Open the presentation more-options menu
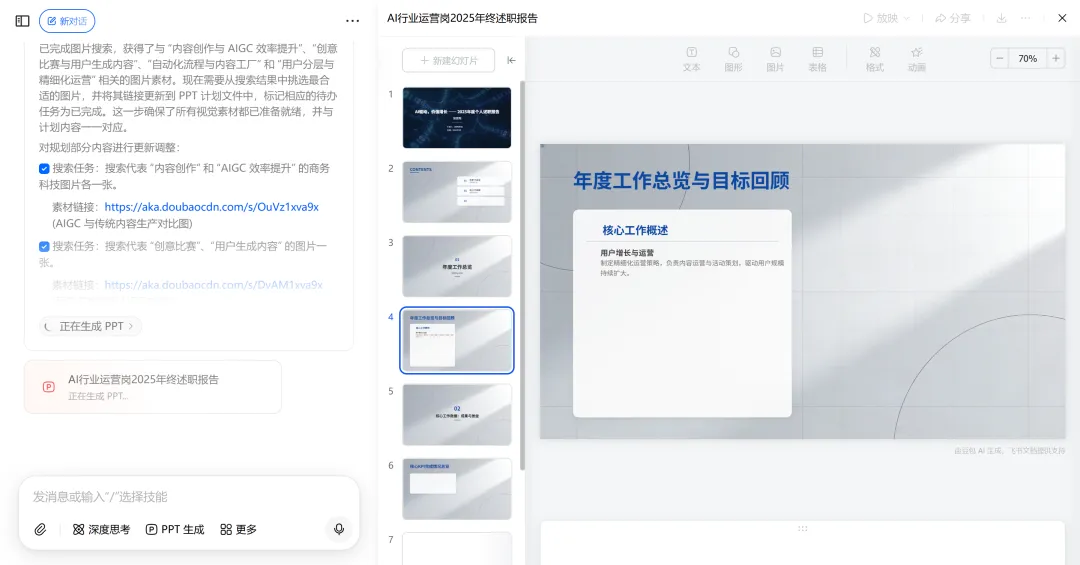Viewport: 1080px width, 565px height. 1026,19
